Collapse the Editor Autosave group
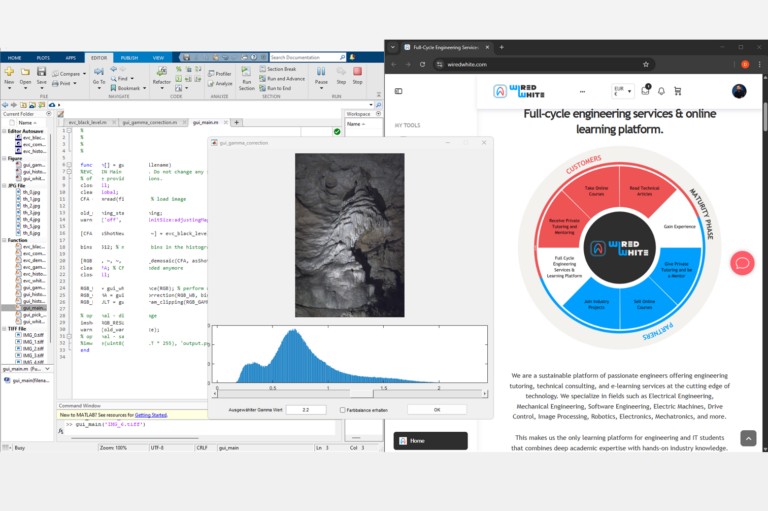Viewport: 768px width, 511px height. (4, 131)
